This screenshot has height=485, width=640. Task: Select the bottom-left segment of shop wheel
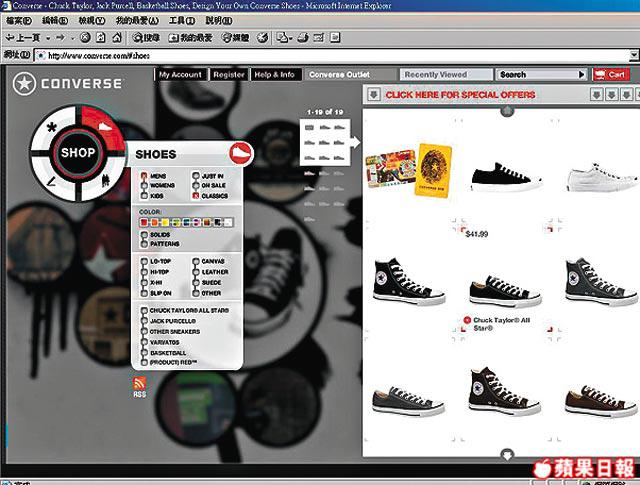click(52, 180)
